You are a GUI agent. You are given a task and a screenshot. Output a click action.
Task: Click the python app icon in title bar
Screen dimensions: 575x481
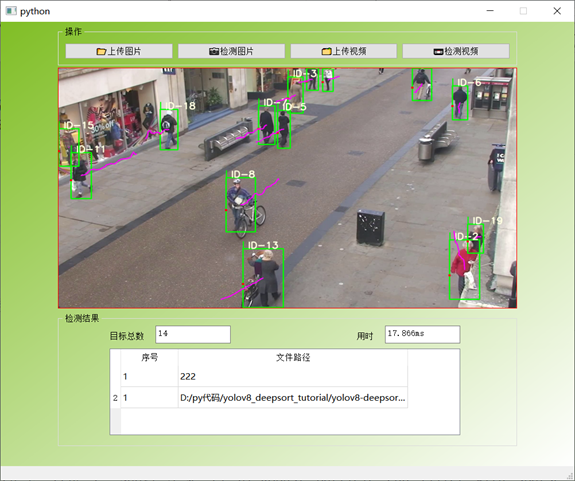coord(11,11)
